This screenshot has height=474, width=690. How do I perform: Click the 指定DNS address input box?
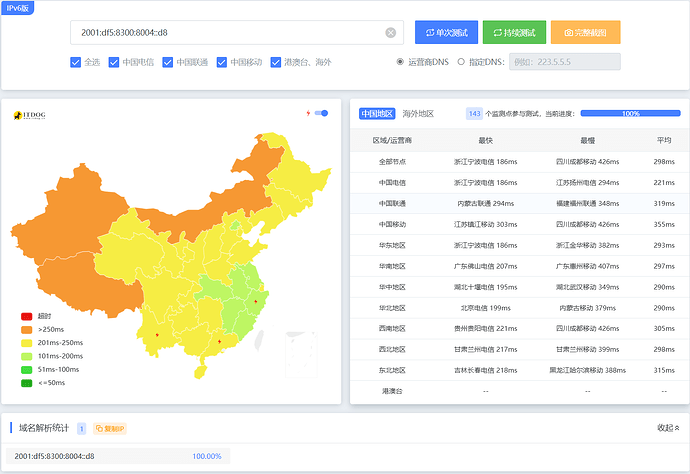click(565, 62)
